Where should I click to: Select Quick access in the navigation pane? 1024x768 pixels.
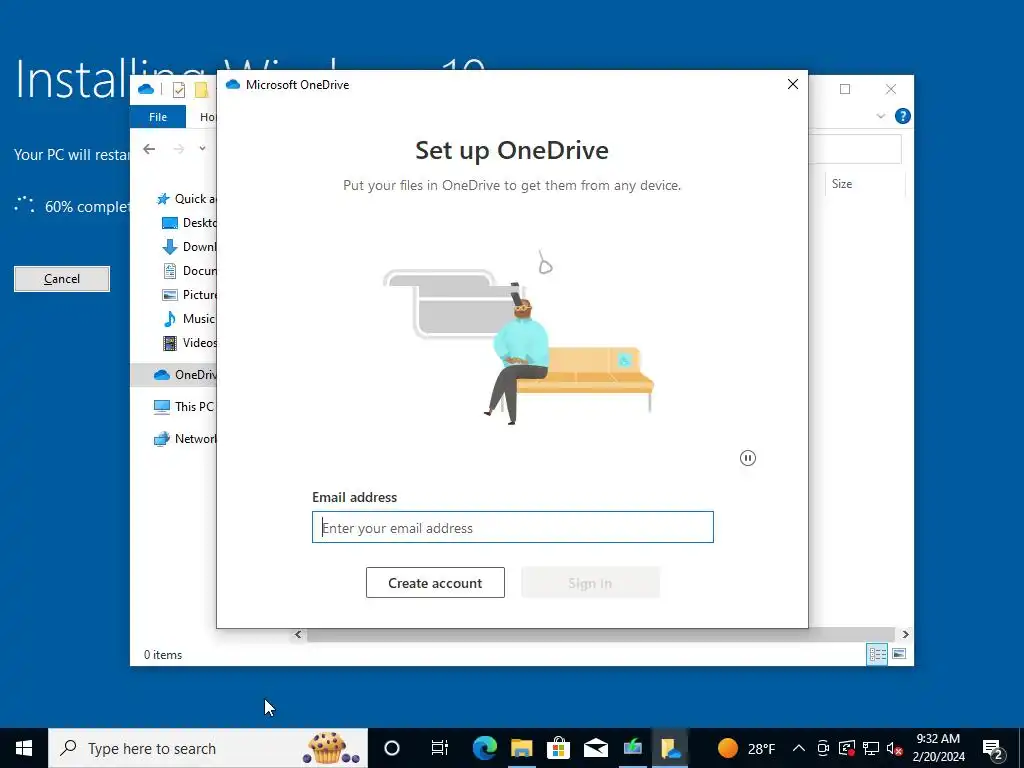(186, 199)
